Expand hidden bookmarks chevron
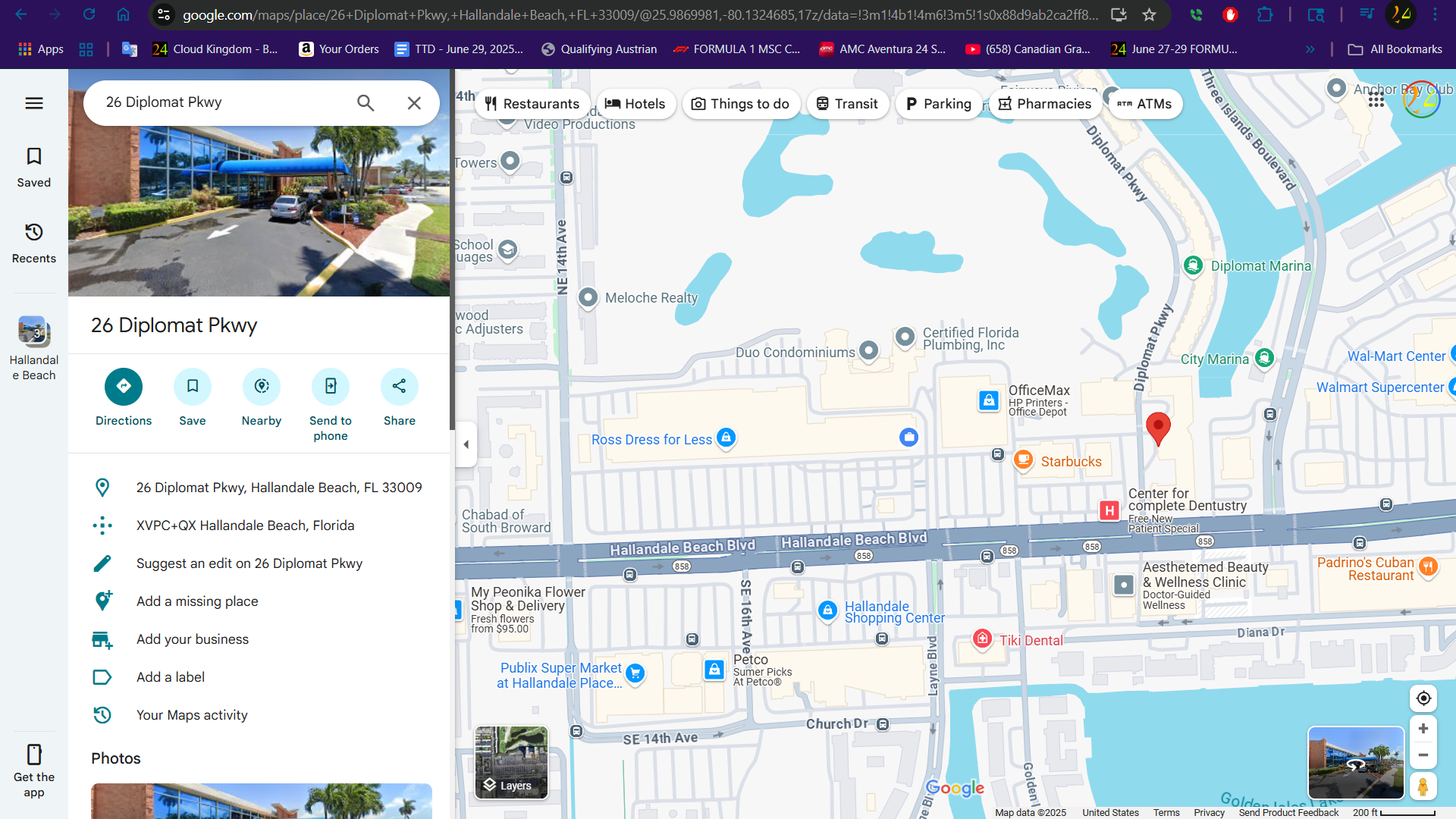Image resolution: width=1456 pixels, height=819 pixels. click(x=1310, y=49)
